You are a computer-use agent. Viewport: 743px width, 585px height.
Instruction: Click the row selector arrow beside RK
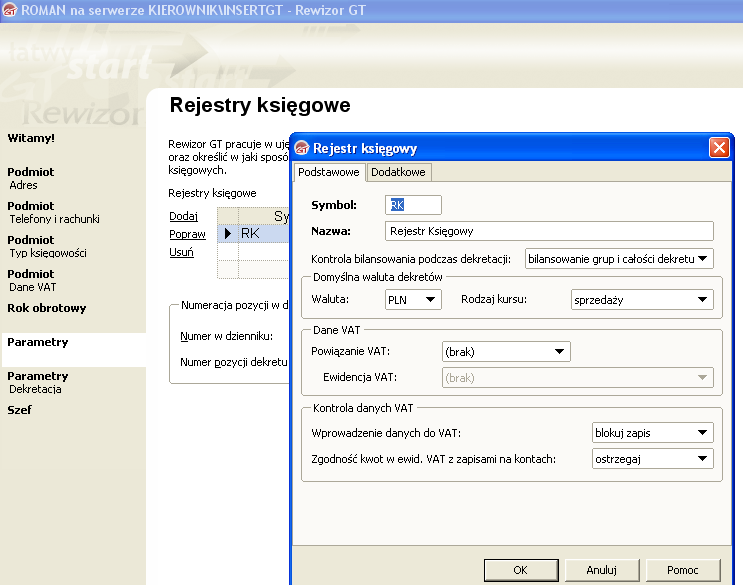click(228, 234)
